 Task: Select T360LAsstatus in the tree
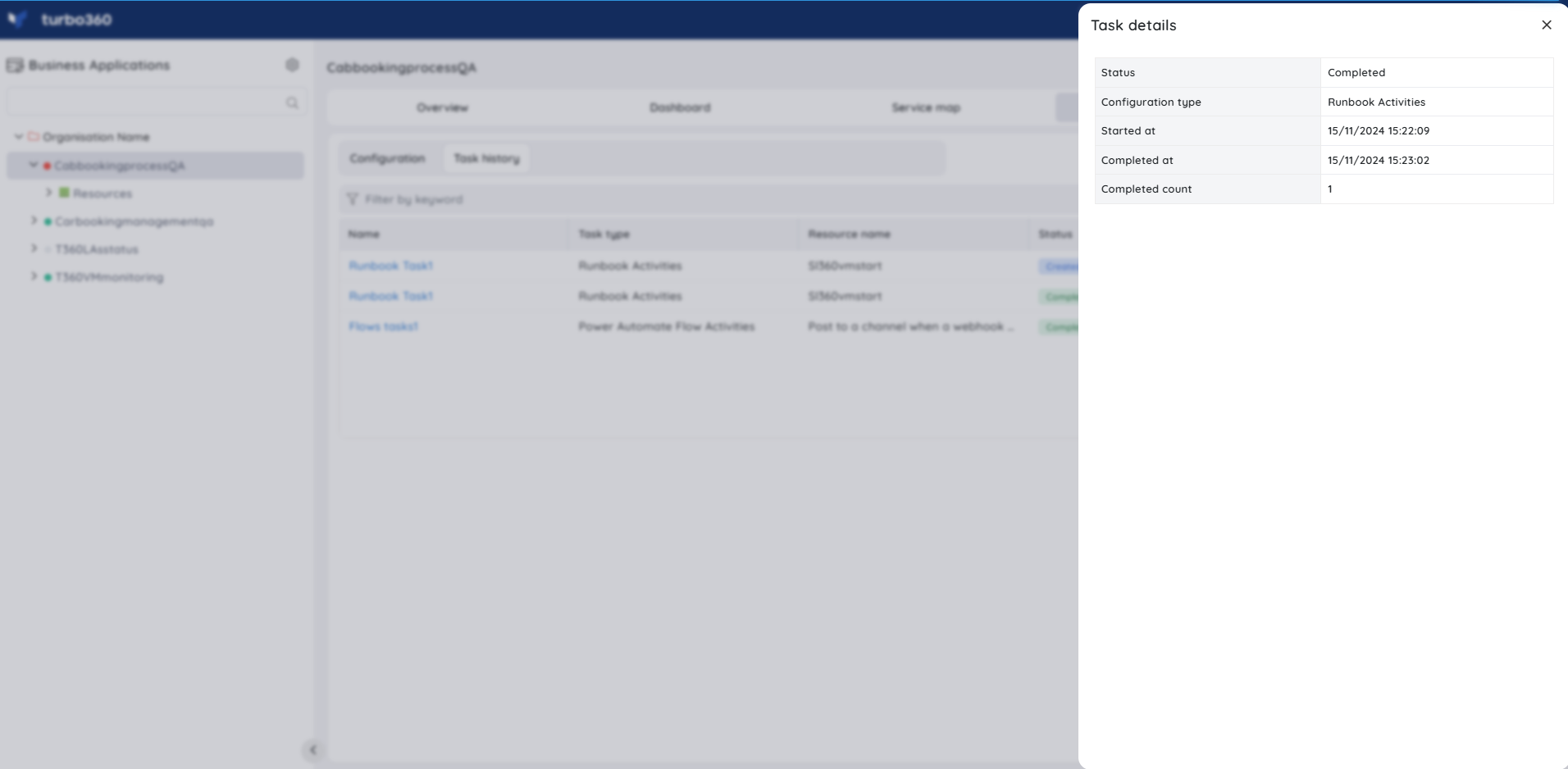pos(97,249)
